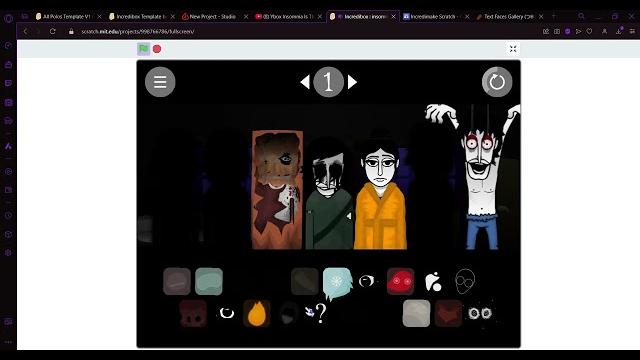Select the dark hooded head sound icon
The image size is (640, 360).
289,313
